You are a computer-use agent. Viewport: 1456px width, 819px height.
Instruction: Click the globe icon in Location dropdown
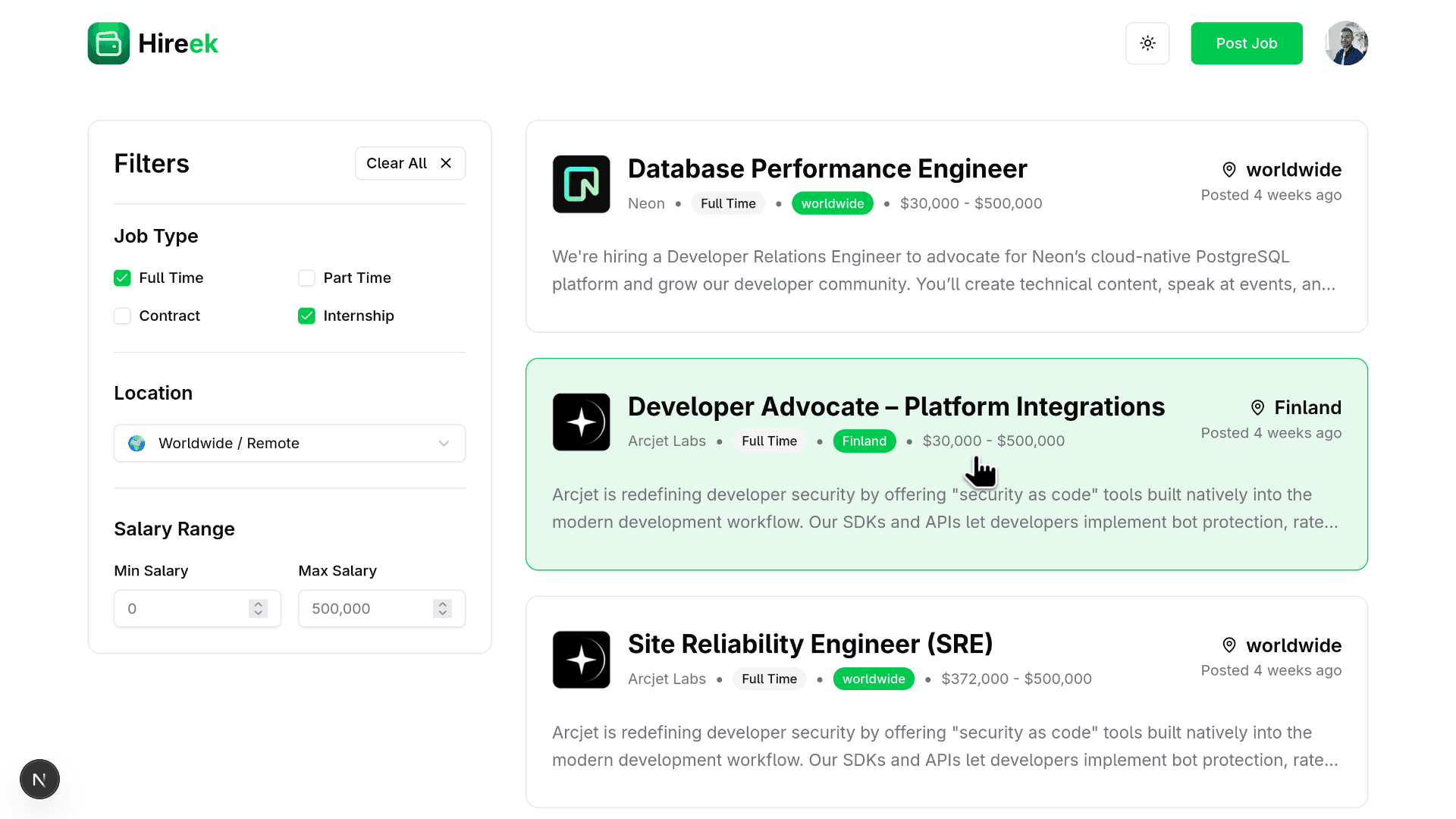coord(136,443)
